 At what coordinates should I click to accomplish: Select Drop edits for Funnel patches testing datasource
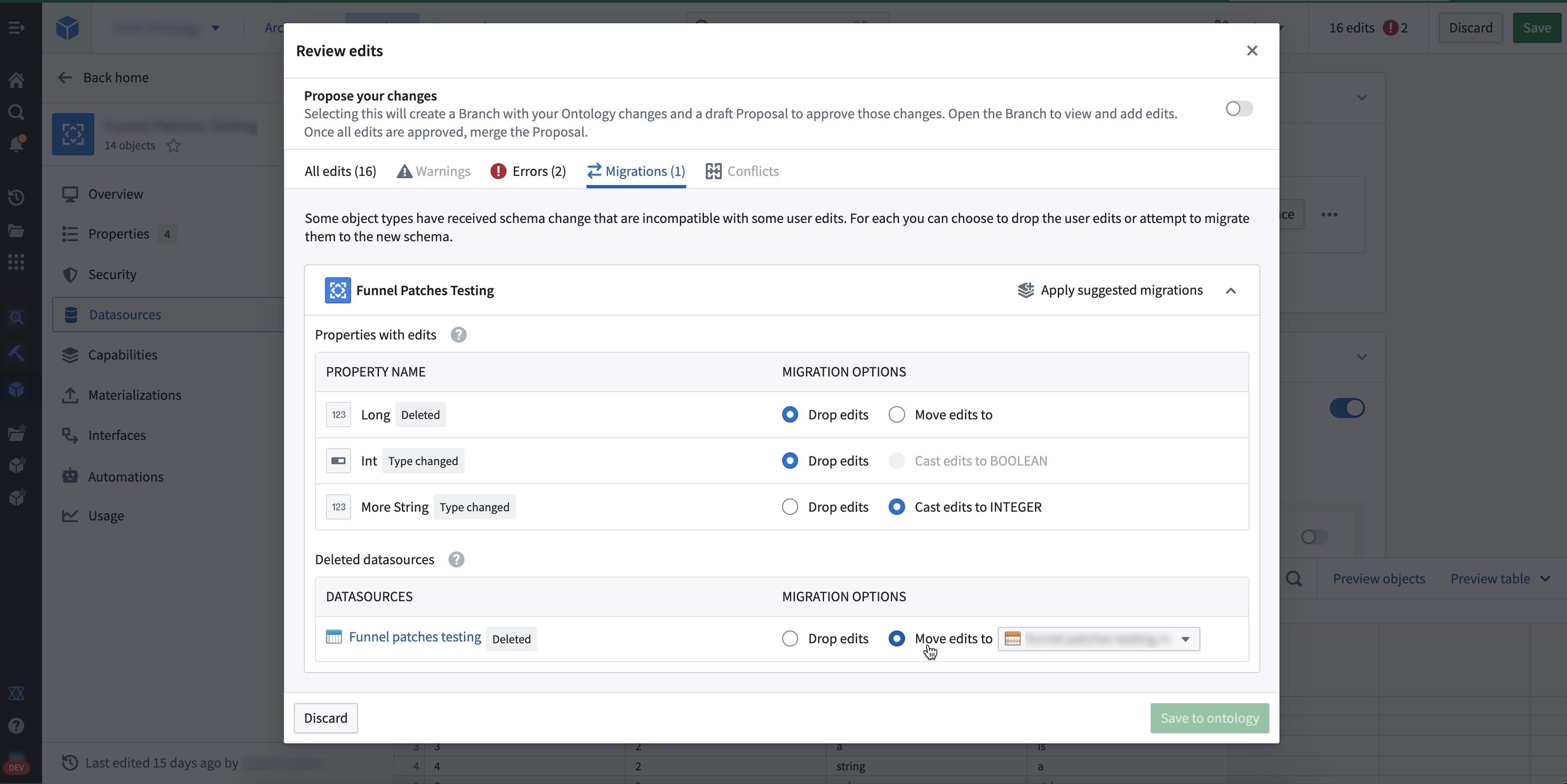[789, 639]
